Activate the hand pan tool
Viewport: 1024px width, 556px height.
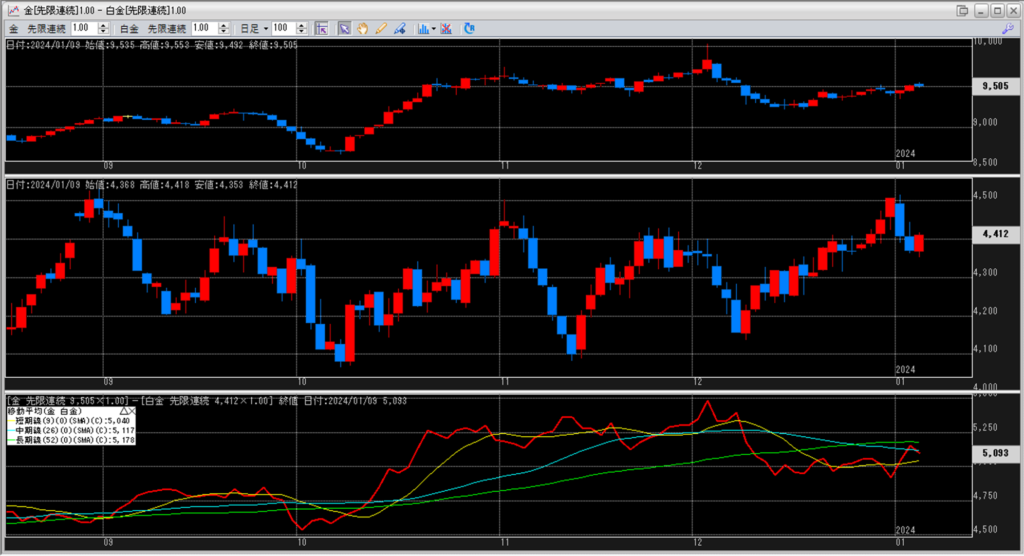362,28
